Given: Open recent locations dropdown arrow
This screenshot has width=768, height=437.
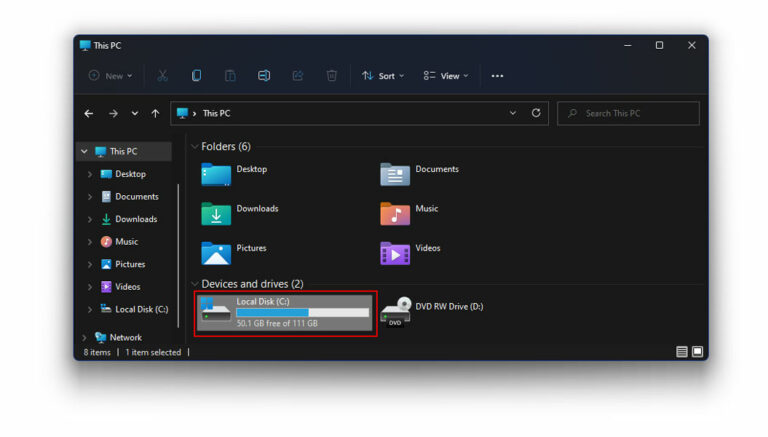Looking at the screenshot, I should [x=134, y=114].
